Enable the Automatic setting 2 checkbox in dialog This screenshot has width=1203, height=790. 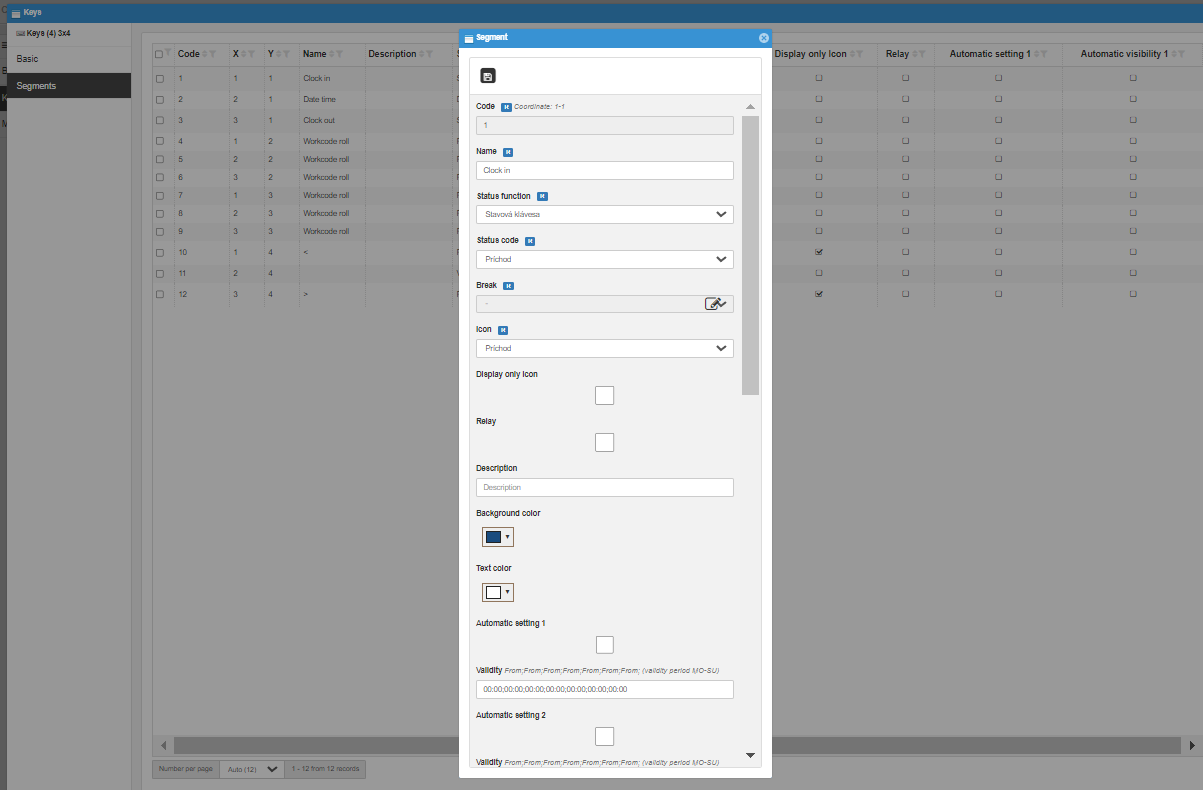604,736
